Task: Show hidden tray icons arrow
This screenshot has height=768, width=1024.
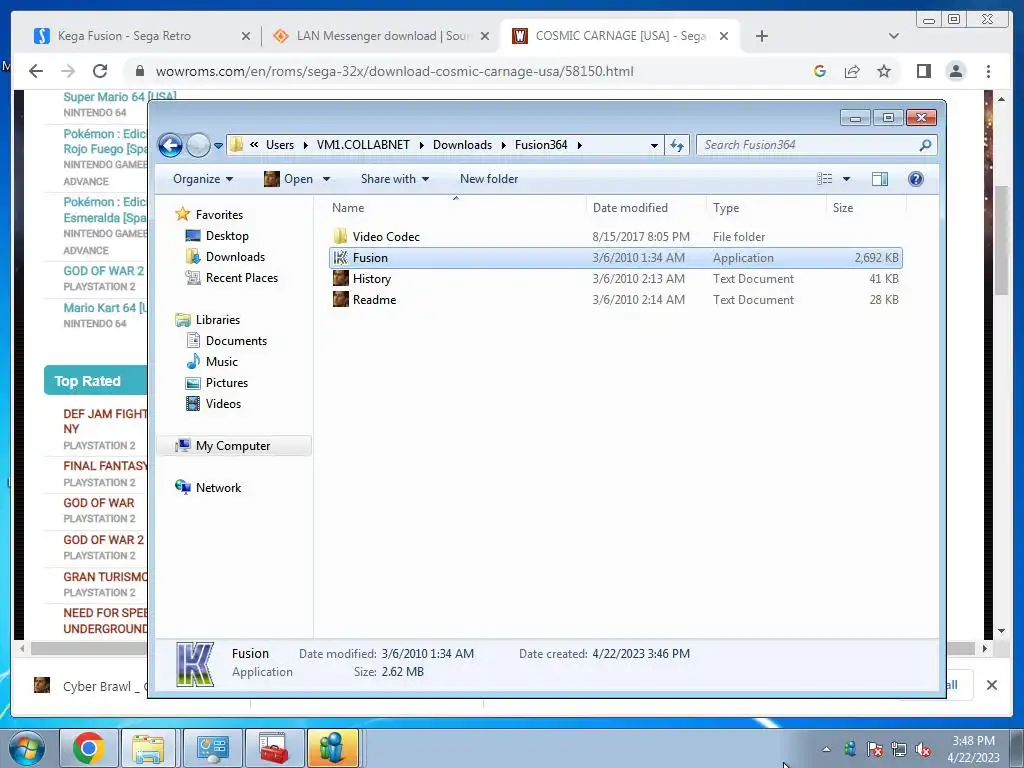Action: click(x=826, y=749)
